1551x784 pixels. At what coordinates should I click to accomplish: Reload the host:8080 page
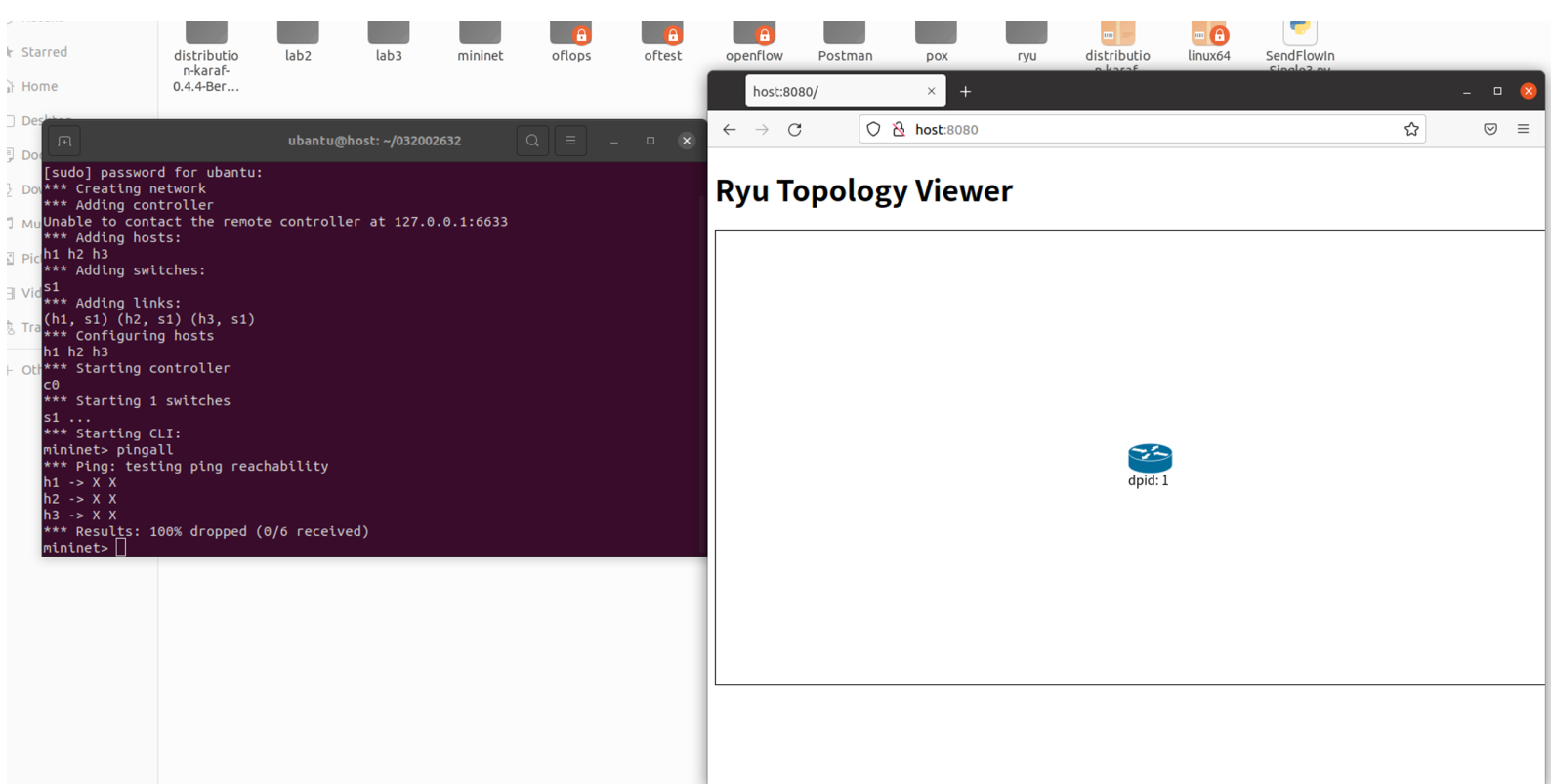click(x=795, y=129)
